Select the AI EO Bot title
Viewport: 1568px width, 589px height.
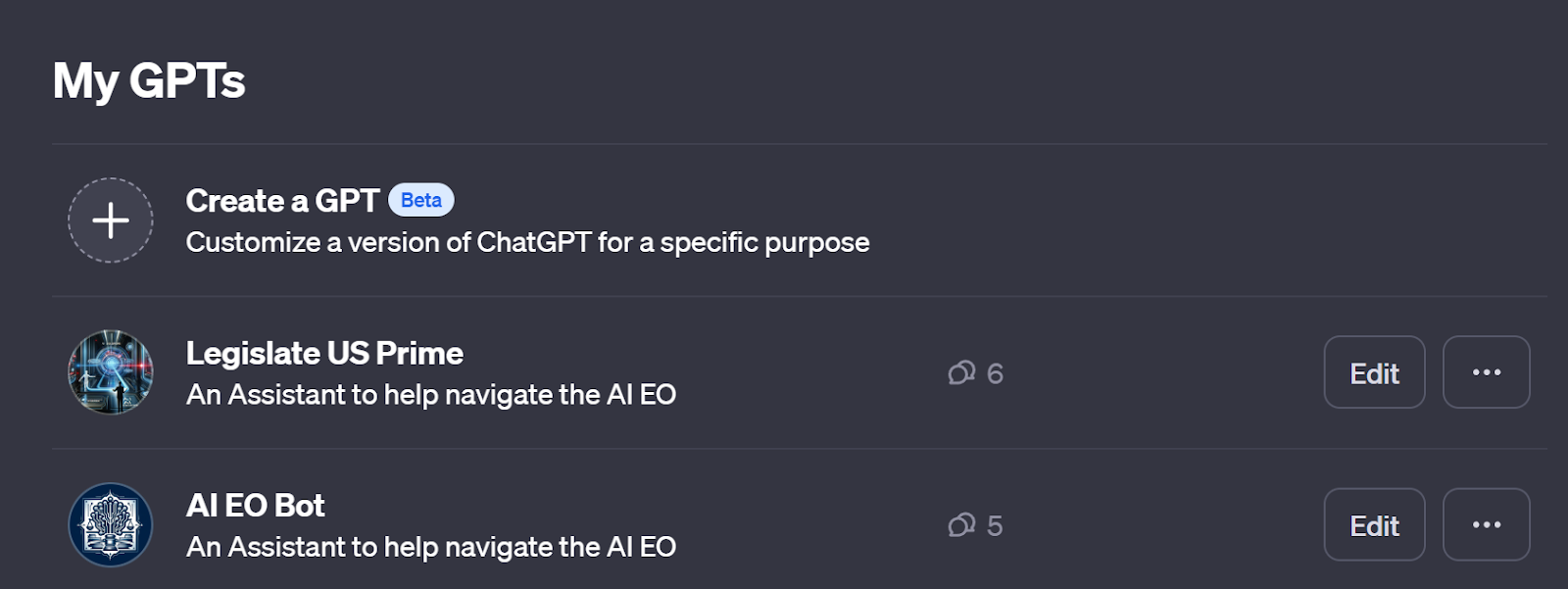click(x=255, y=506)
